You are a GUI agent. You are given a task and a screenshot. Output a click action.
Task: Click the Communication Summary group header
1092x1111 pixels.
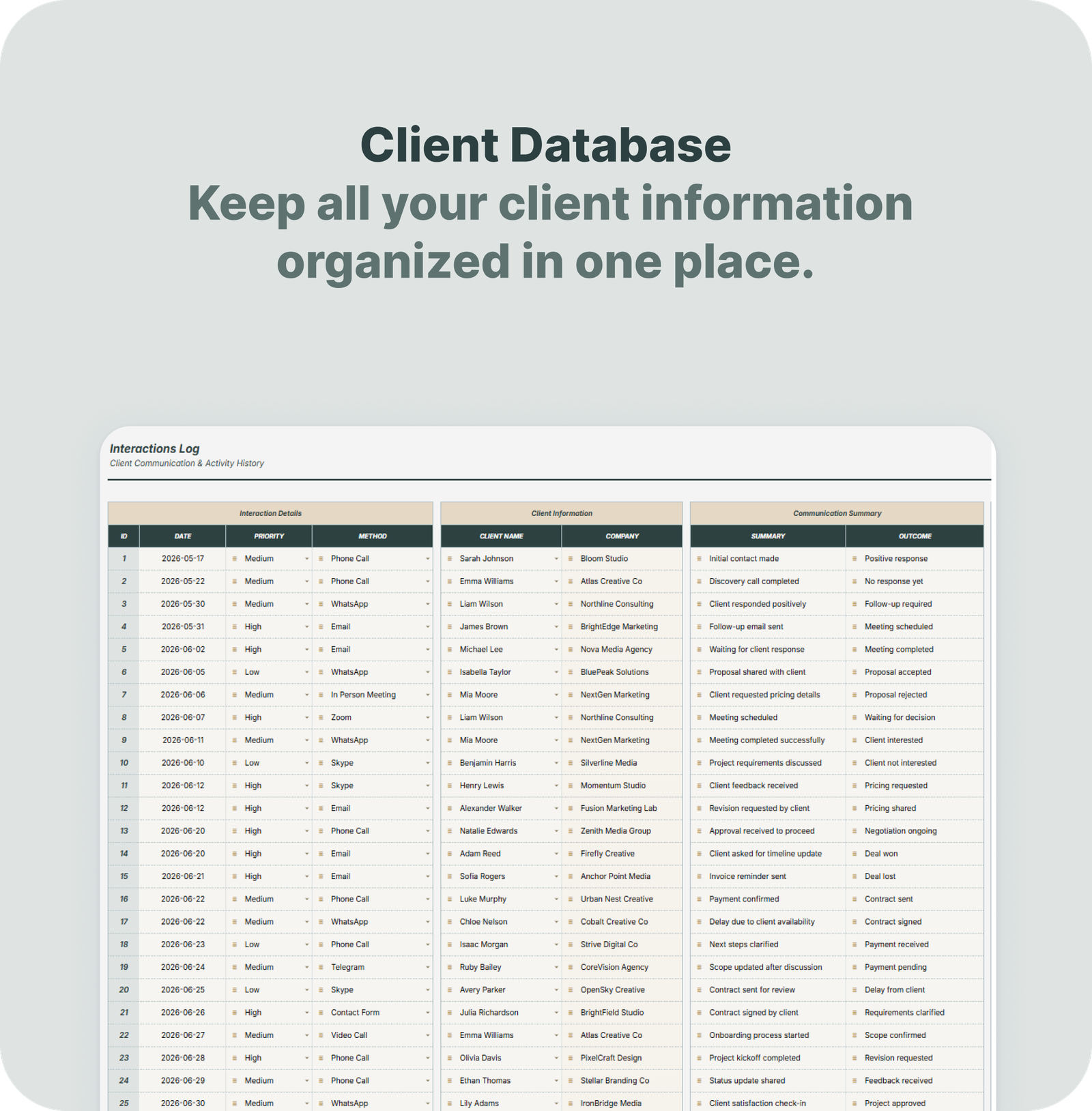coord(837,513)
